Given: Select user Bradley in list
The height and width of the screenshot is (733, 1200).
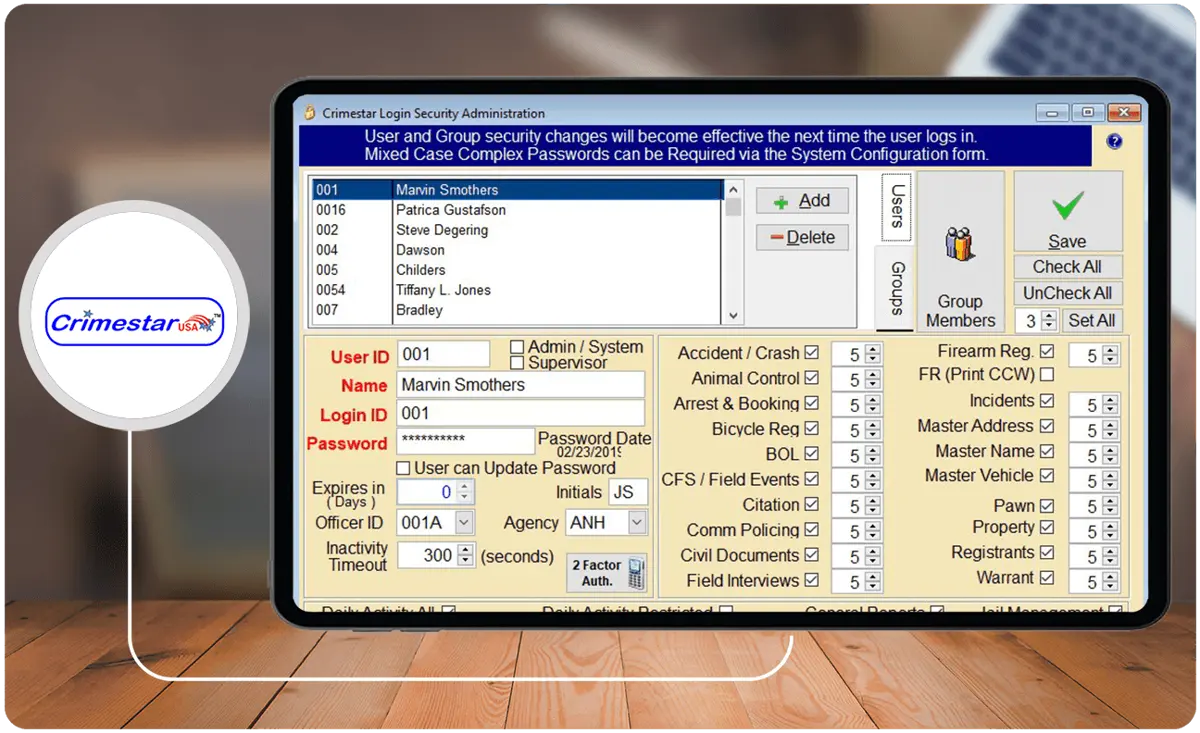Looking at the screenshot, I should pyautogui.click(x=517, y=310).
